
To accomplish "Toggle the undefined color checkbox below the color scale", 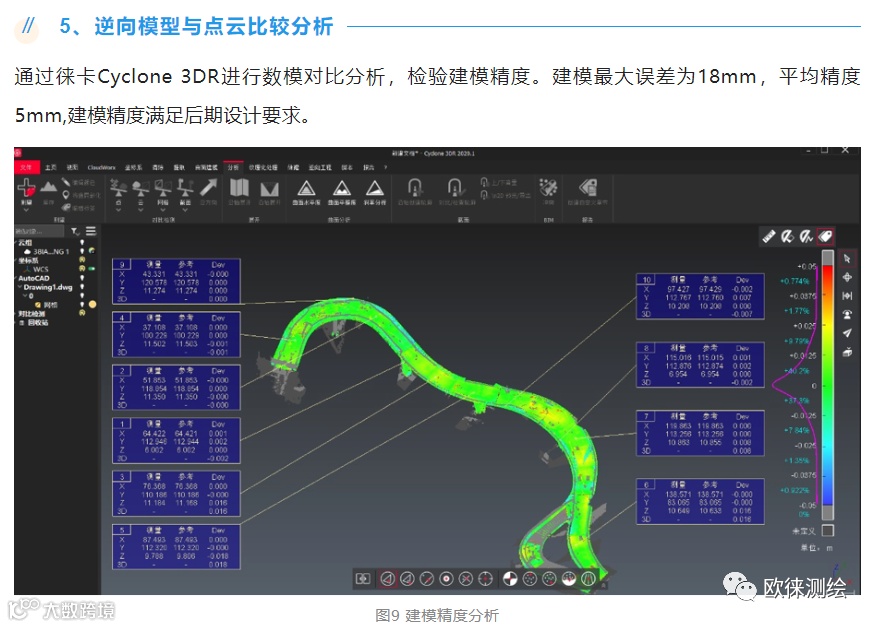I will [x=828, y=530].
